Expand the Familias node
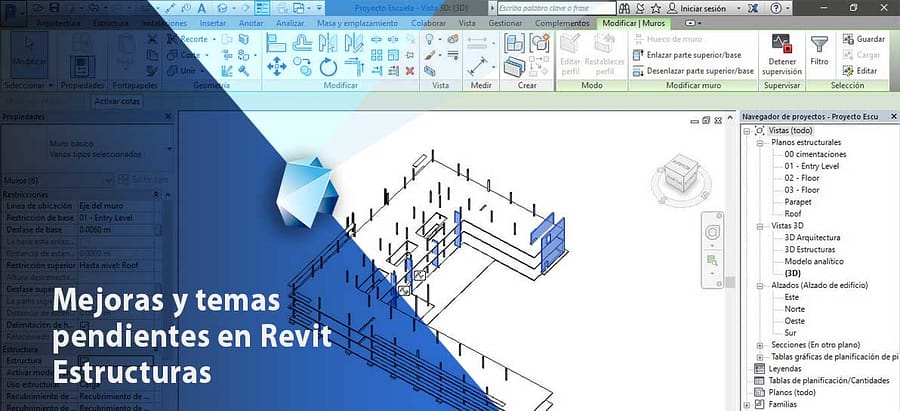 pyautogui.click(x=746, y=405)
